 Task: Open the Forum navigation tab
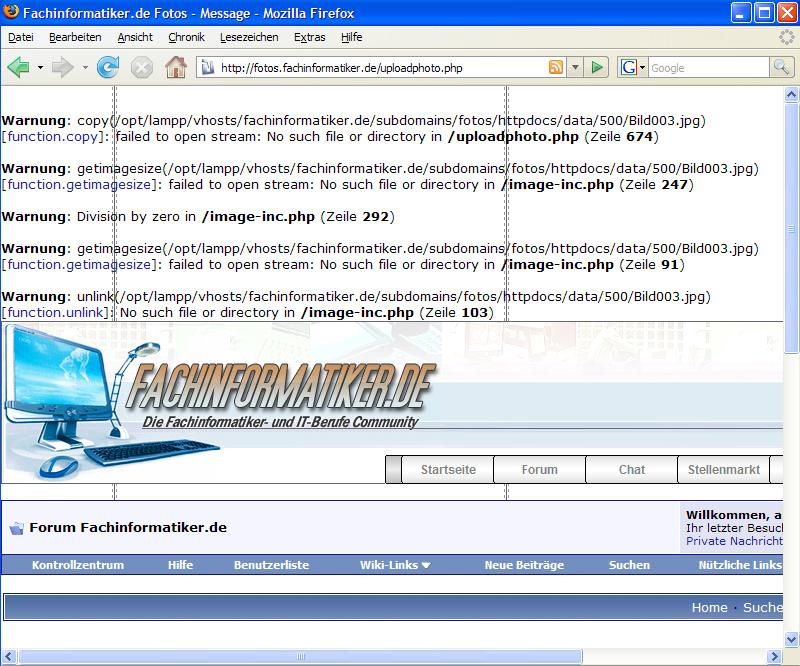[539, 470]
